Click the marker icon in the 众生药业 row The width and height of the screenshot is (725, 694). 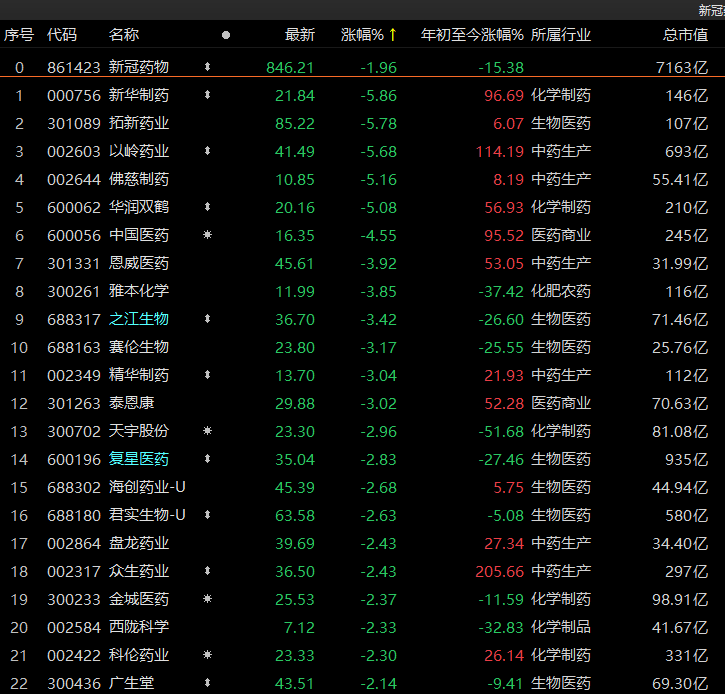coord(208,571)
